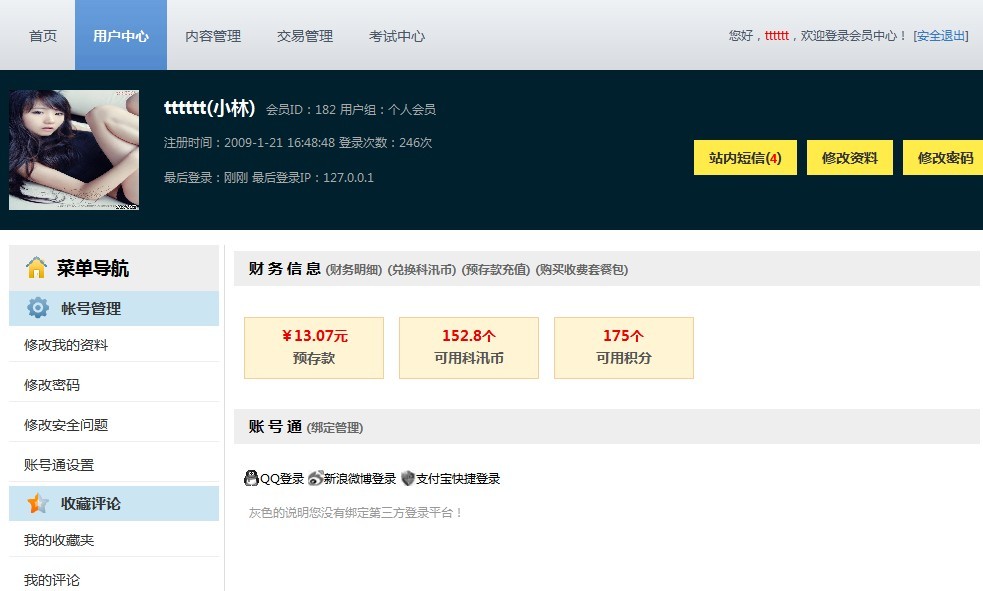Open the 考试中心 tab
Image resolution: width=983 pixels, height=591 pixels.
398,34
